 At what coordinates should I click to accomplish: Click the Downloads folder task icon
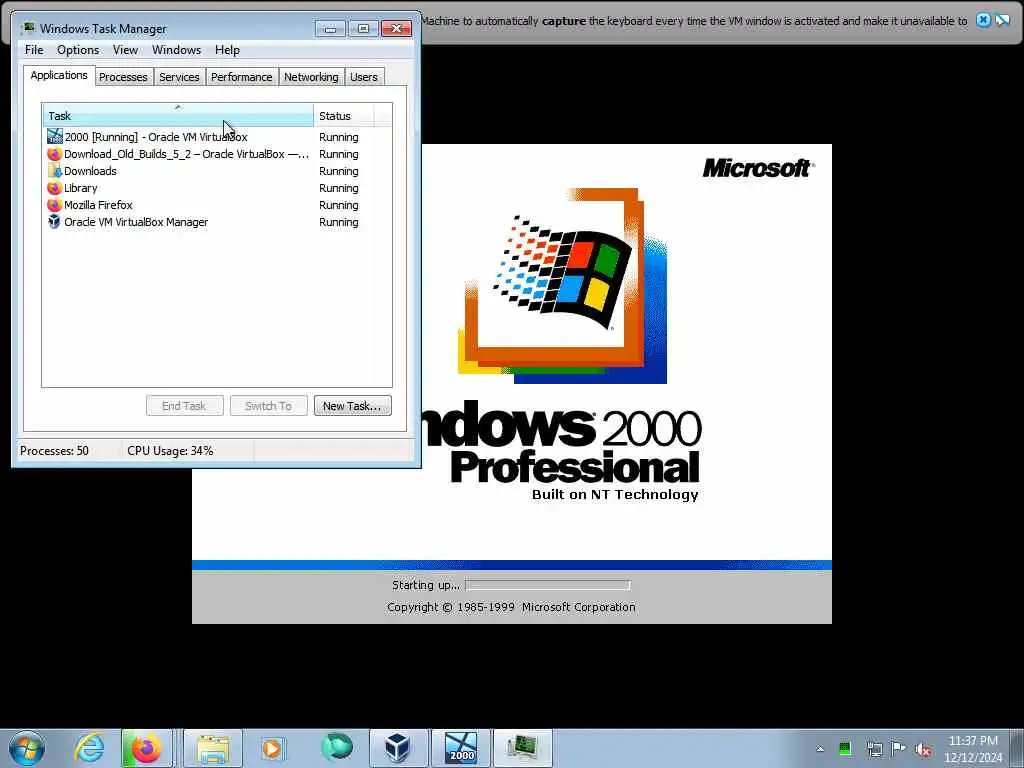(x=54, y=171)
